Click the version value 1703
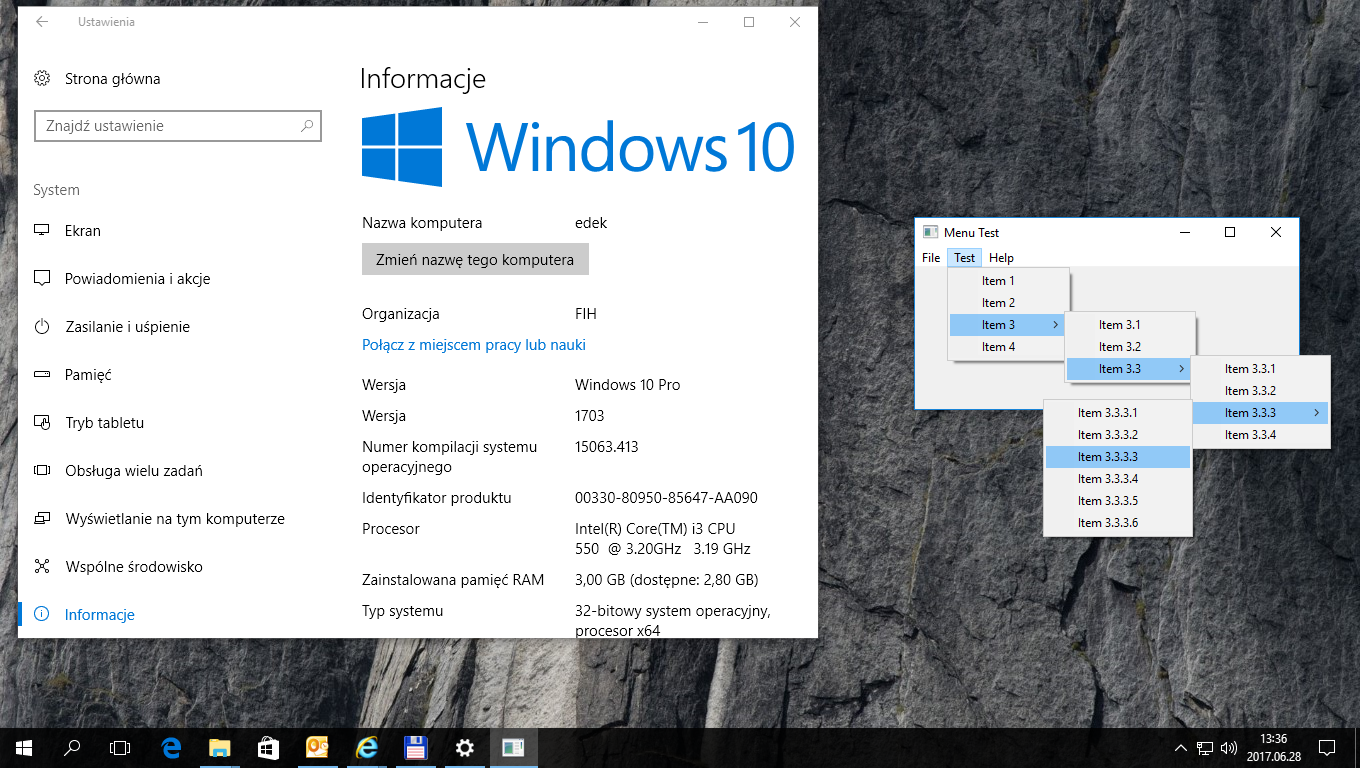1360x768 pixels. pos(590,416)
